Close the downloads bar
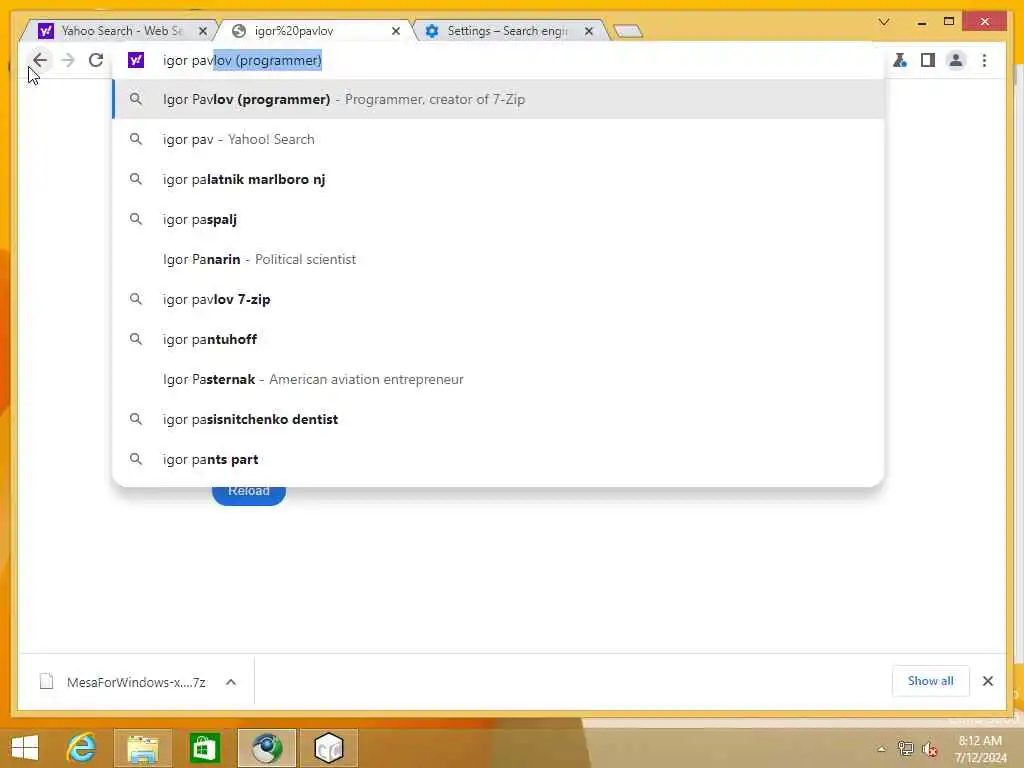This screenshot has width=1024, height=768. (987, 681)
